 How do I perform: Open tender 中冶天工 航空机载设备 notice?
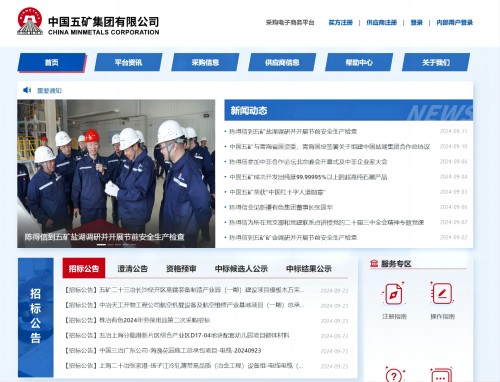click(184, 305)
